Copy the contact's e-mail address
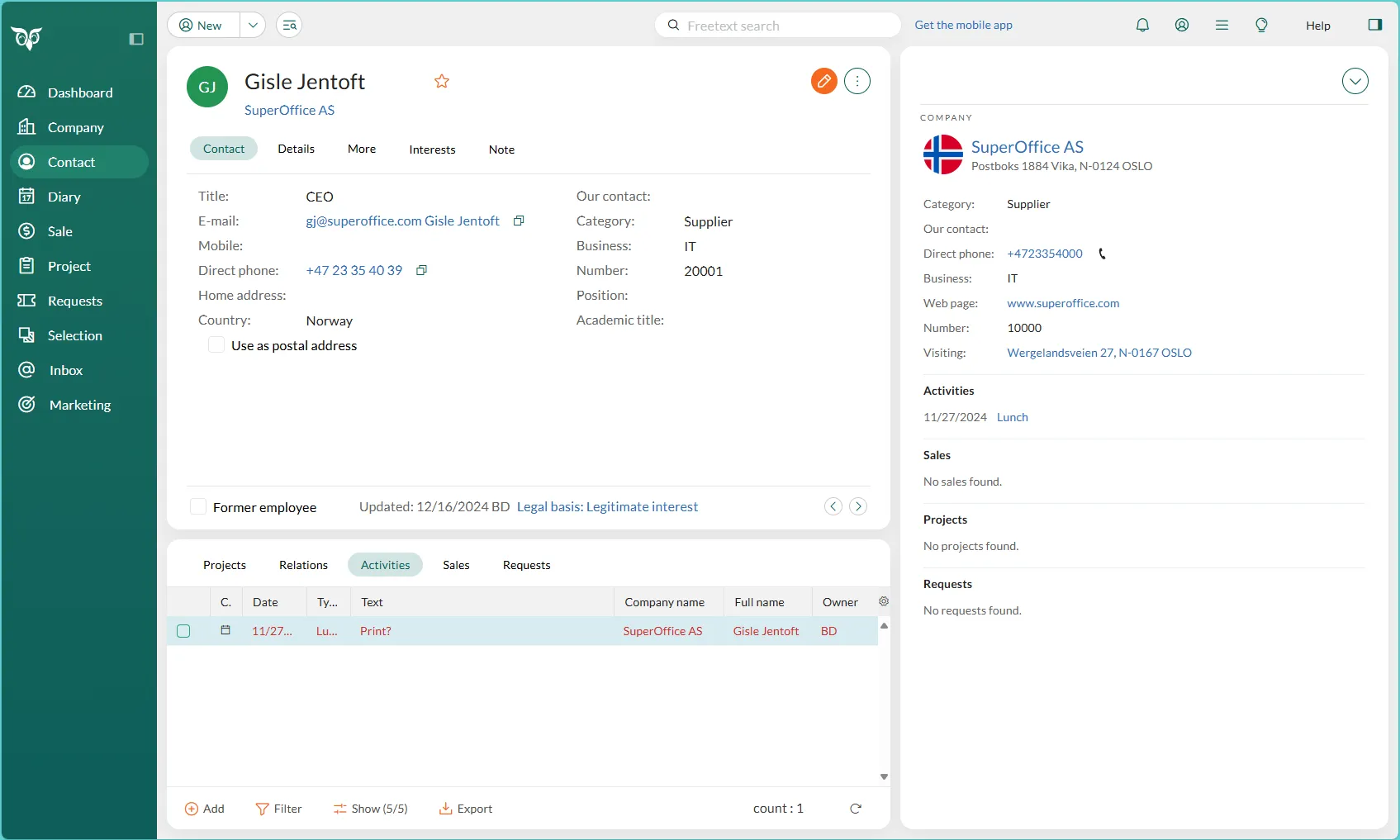 [x=519, y=221]
